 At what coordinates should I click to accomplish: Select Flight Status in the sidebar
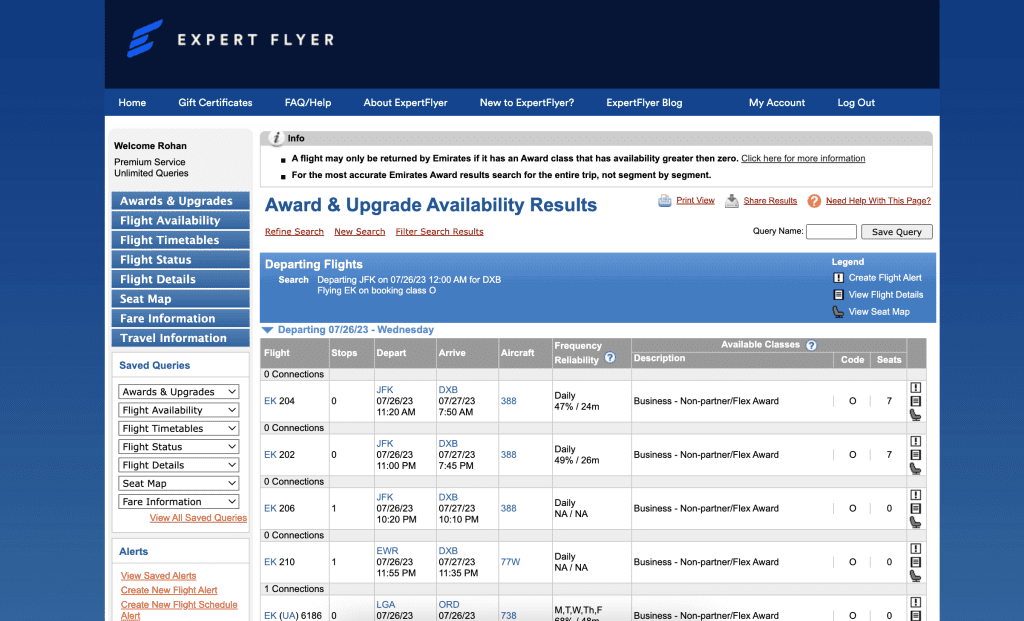pyautogui.click(x=180, y=259)
